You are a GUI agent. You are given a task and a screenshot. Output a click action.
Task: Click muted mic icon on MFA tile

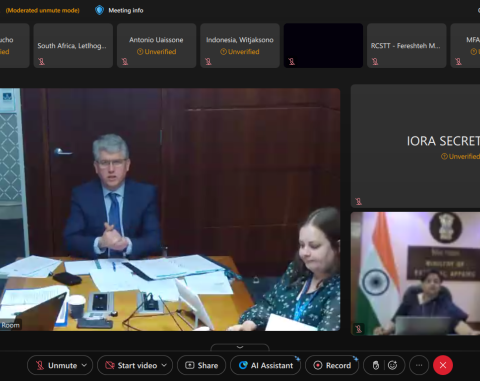coord(458,61)
